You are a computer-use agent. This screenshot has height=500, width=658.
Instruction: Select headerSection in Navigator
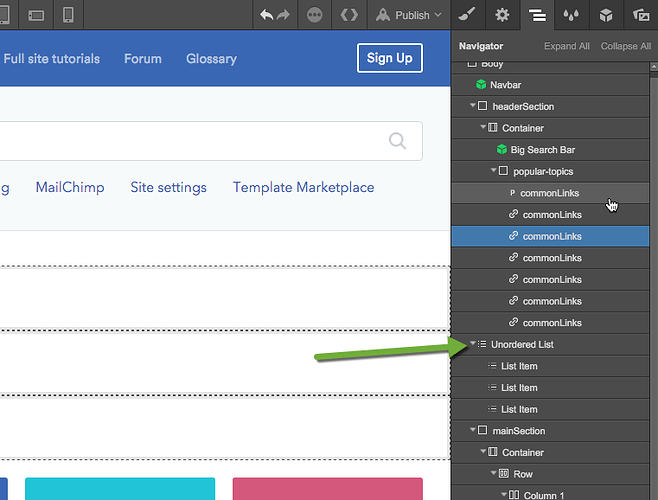(550, 107)
